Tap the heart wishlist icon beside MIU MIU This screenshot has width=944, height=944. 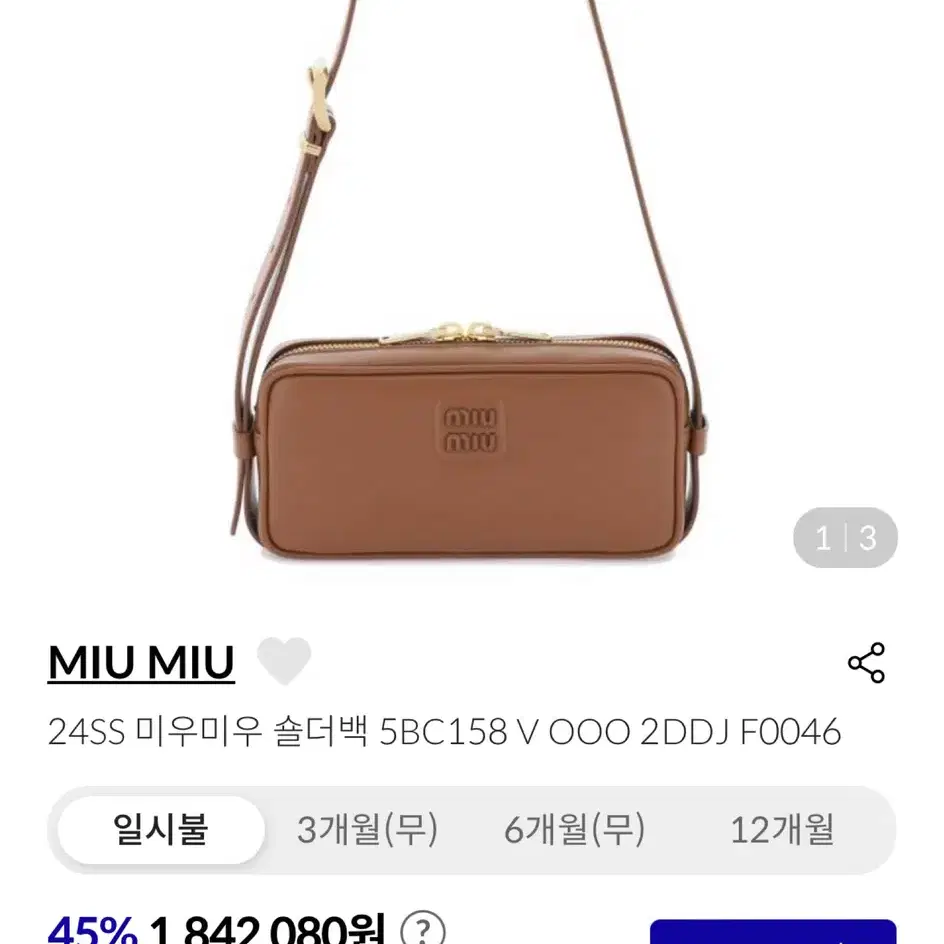coord(284,660)
